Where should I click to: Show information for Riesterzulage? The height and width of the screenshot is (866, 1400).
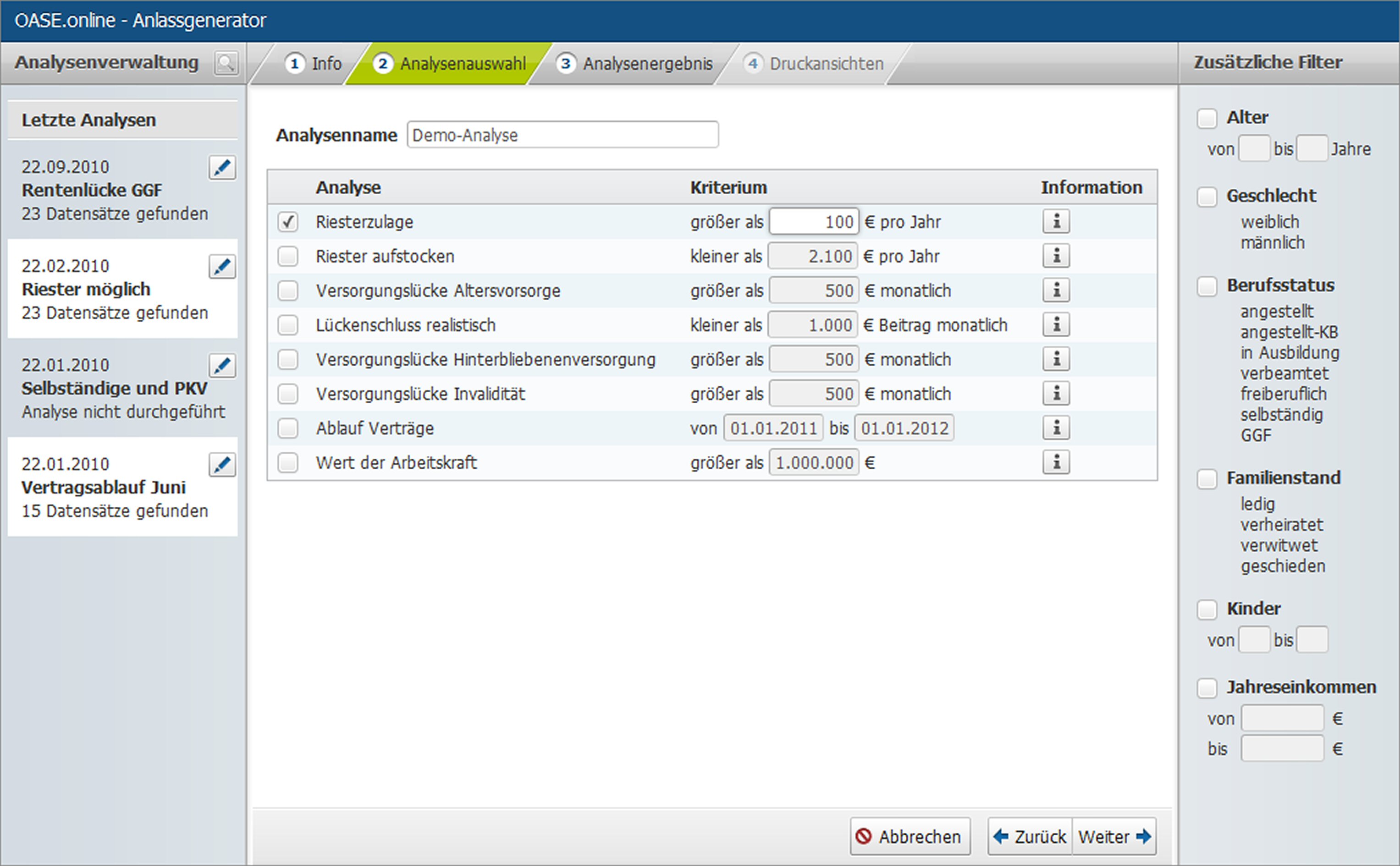pyautogui.click(x=1056, y=221)
